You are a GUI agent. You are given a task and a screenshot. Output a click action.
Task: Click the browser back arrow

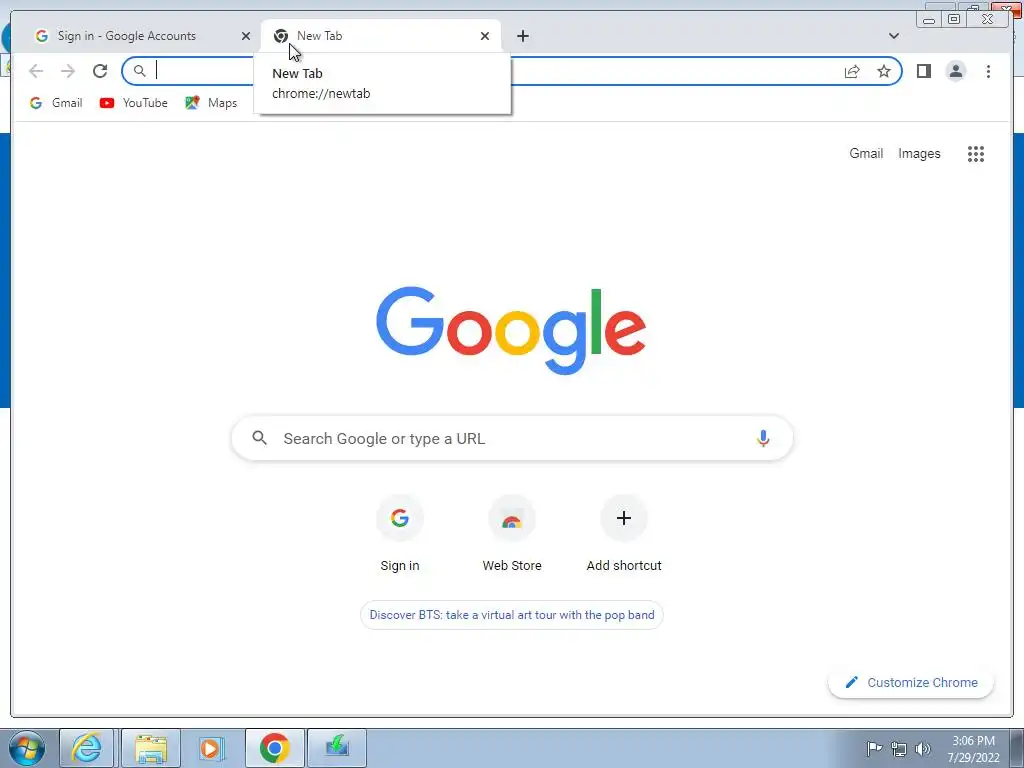click(x=36, y=71)
